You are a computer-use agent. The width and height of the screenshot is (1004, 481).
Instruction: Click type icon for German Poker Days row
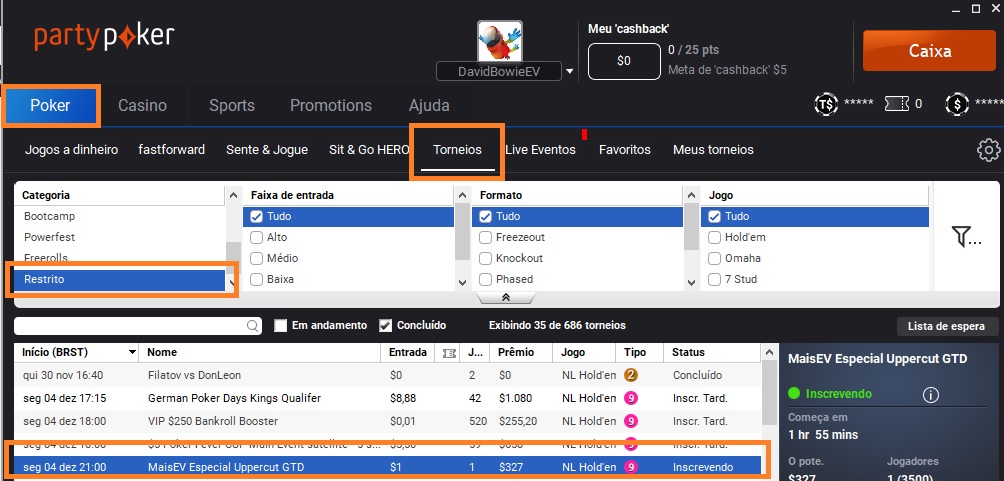tap(631, 398)
